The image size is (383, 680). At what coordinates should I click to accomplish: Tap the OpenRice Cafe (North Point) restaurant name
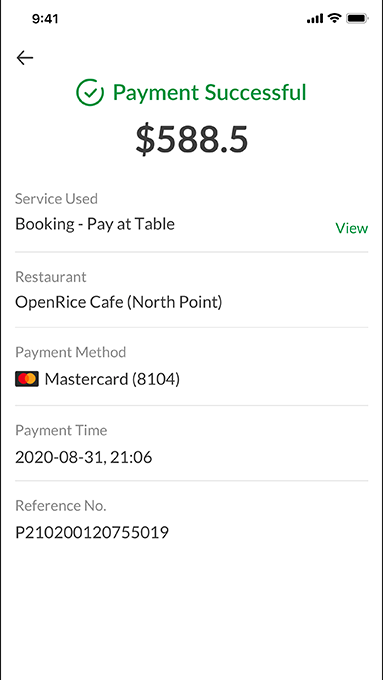click(x=118, y=302)
